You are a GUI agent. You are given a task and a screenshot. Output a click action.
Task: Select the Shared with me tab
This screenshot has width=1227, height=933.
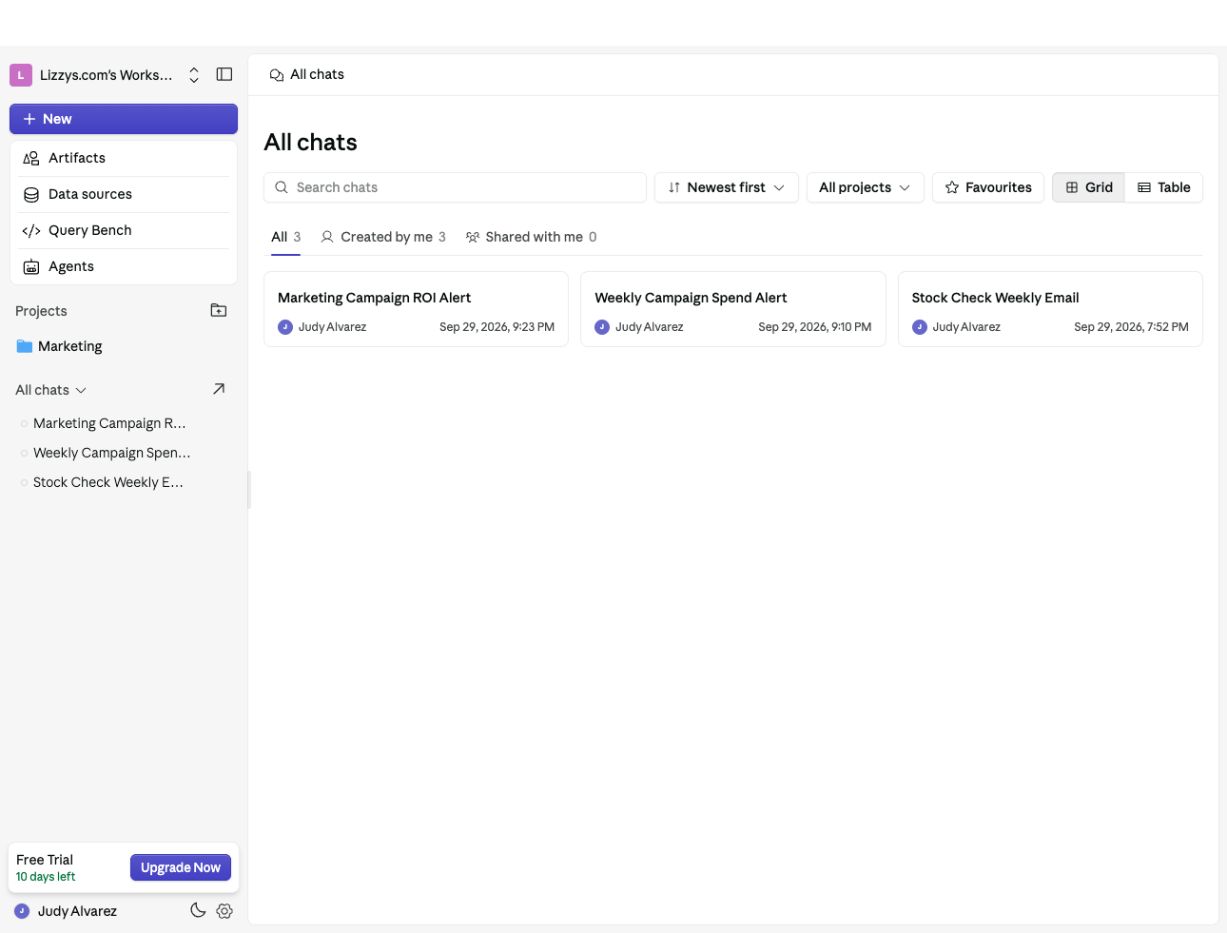coord(531,237)
